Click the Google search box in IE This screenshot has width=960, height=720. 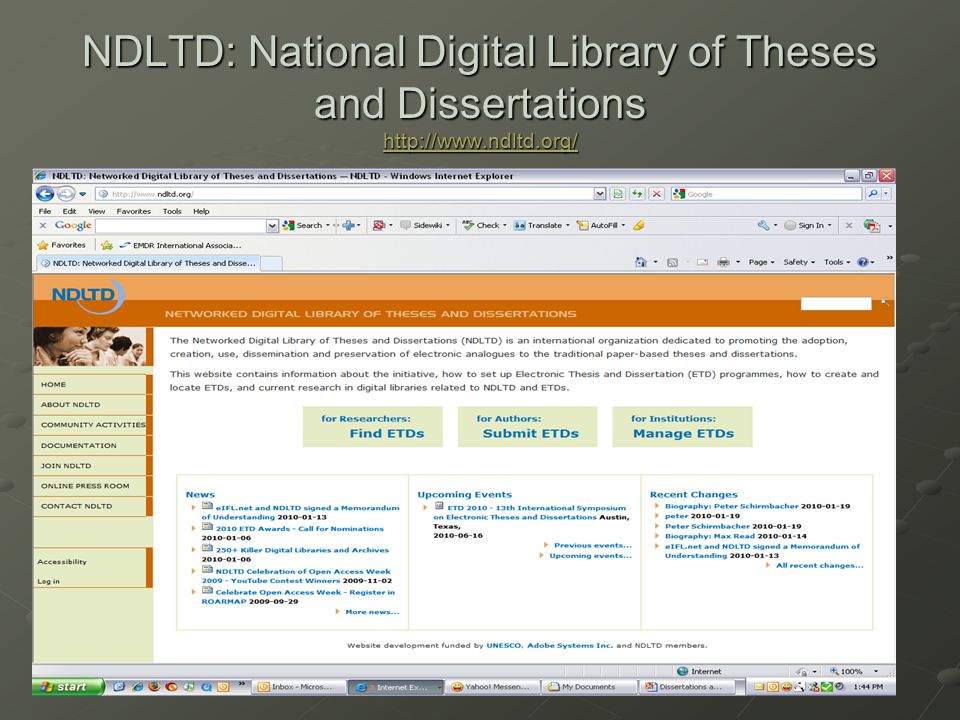tap(765, 194)
